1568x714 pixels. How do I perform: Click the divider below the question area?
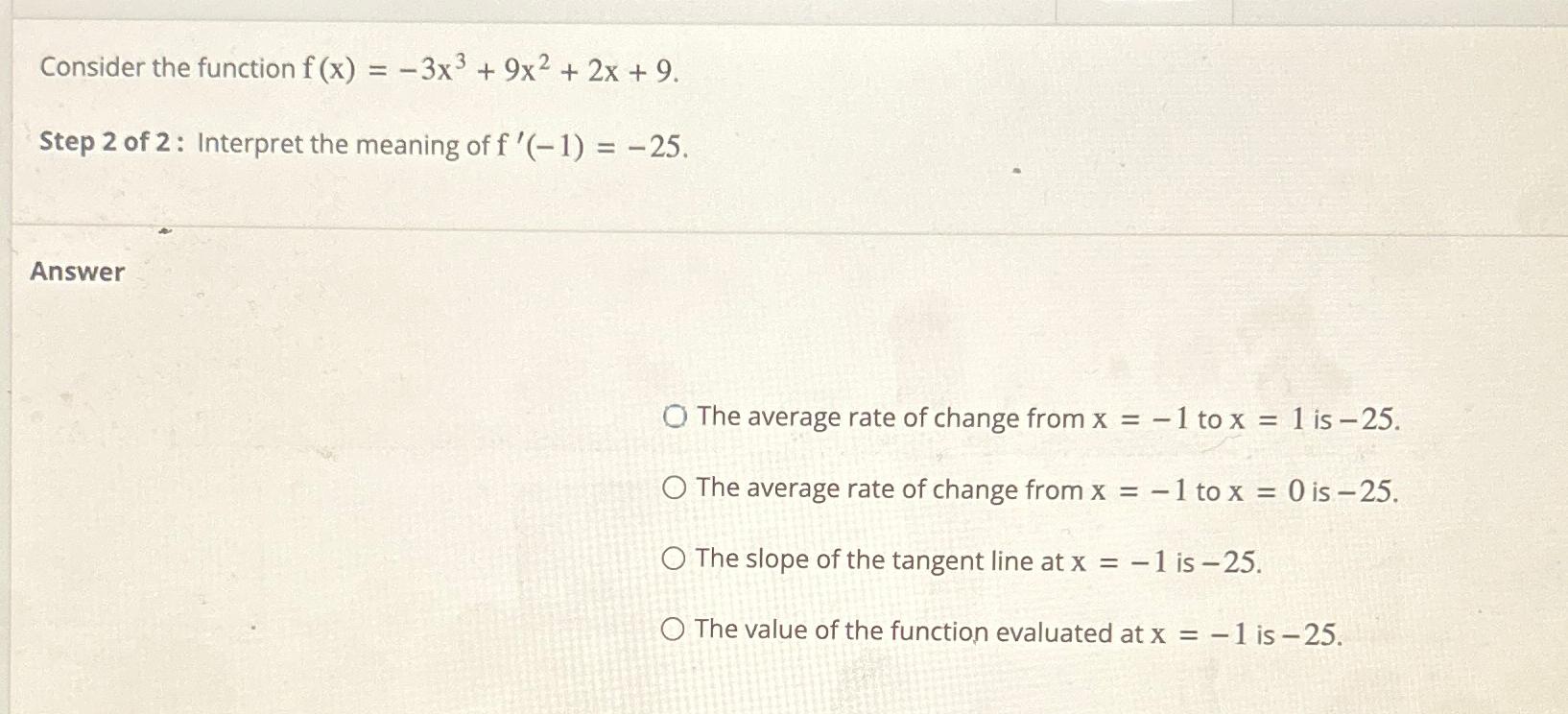click(768, 226)
